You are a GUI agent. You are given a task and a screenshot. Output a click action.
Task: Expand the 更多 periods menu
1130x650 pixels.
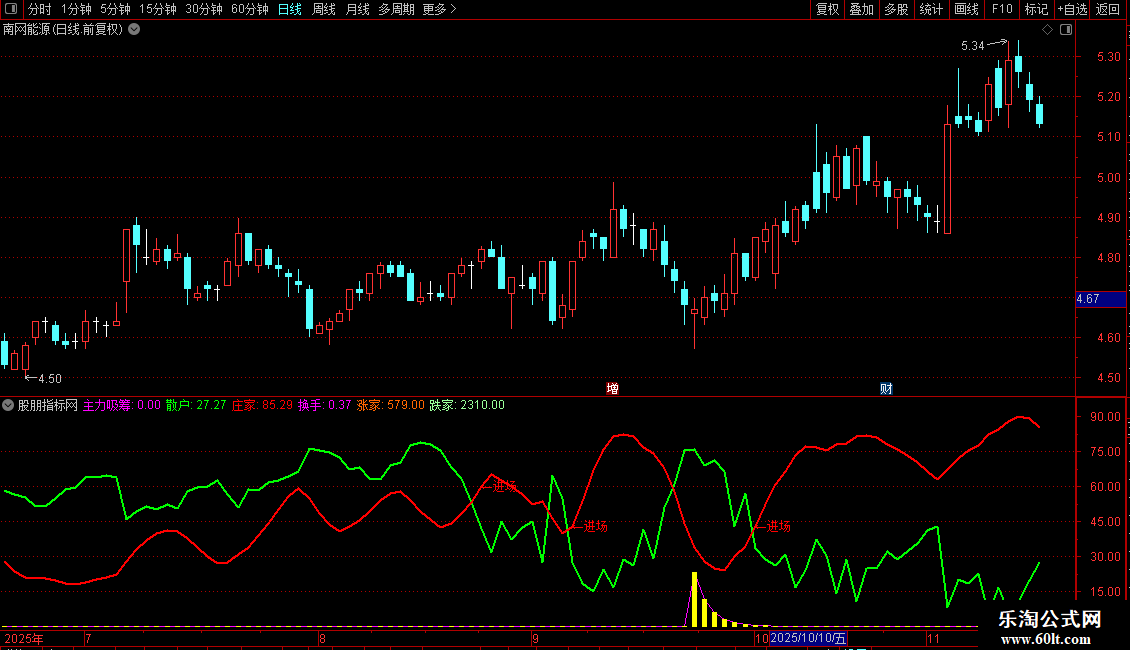[x=439, y=9]
